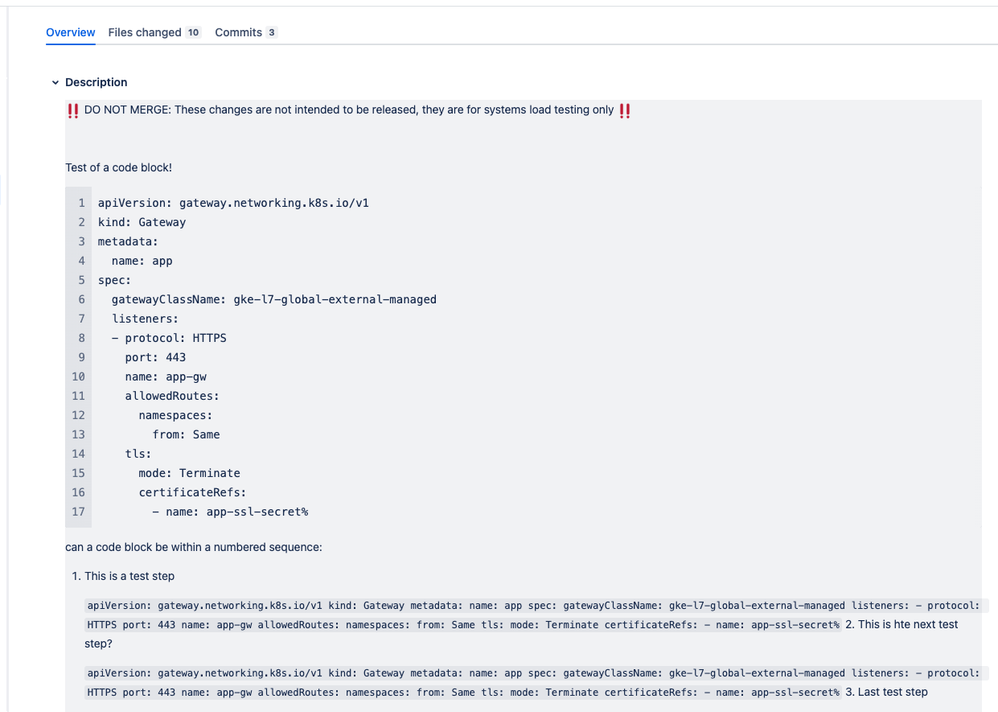Click the blue underline indicator under Overview
The image size is (998, 712).
[70, 43]
